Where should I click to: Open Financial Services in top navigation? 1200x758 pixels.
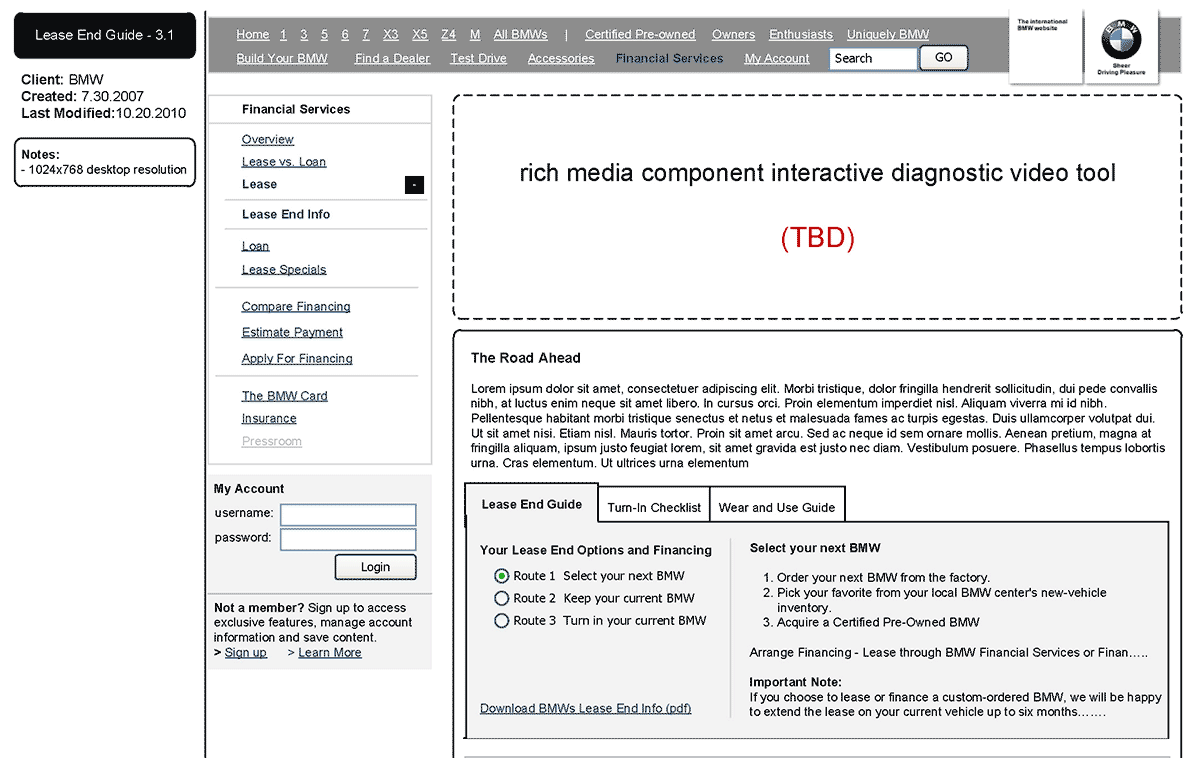(x=669, y=58)
